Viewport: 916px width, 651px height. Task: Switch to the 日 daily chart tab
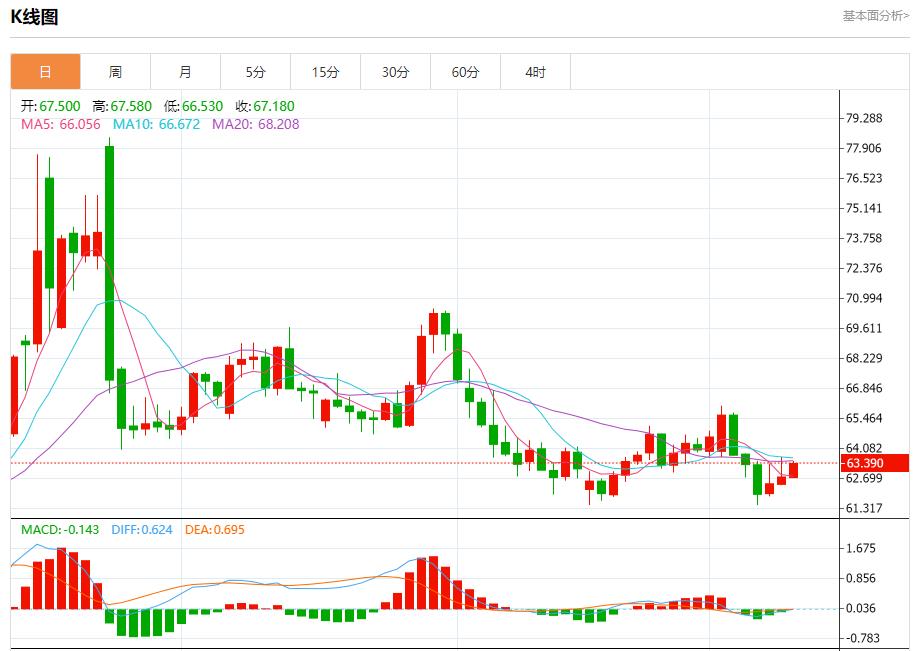[43, 71]
